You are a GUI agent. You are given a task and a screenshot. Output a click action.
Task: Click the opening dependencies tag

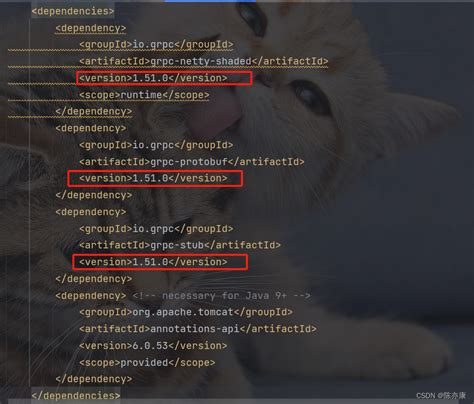[73, 11]
